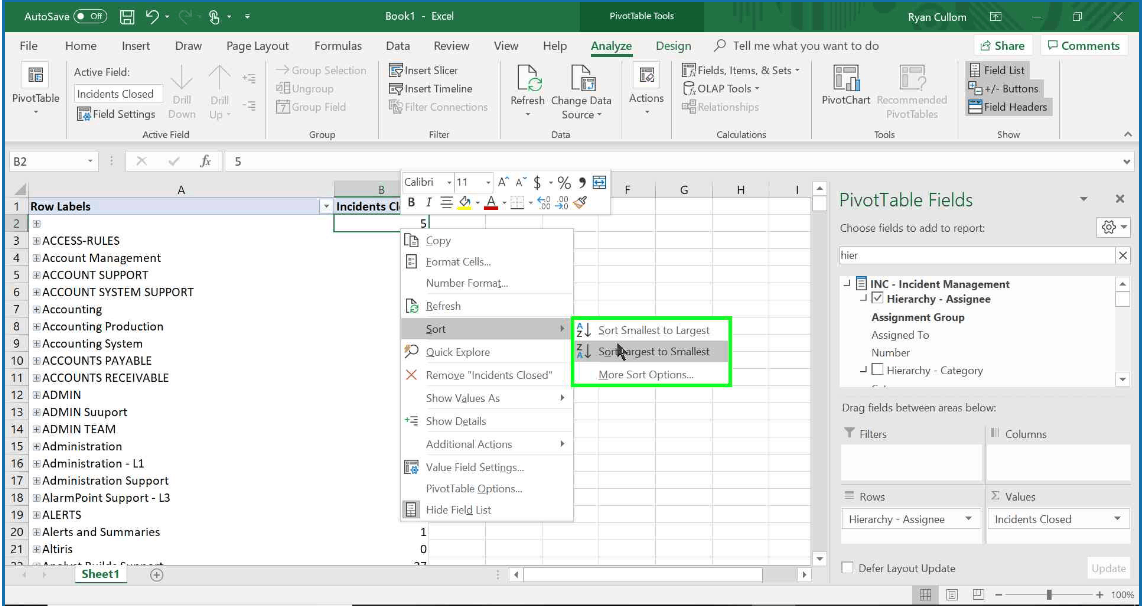Open the Hierarchy - Assignee dropdown in the Rows area

coord(968,519)
